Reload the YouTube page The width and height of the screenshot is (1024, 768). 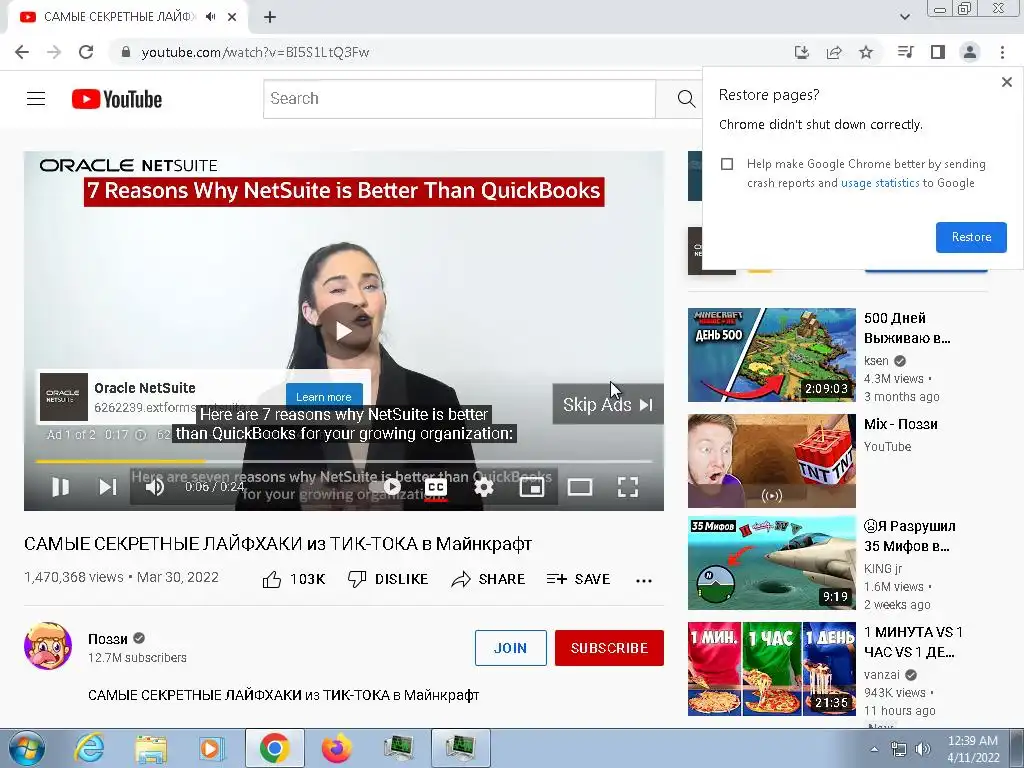(86, 52)
